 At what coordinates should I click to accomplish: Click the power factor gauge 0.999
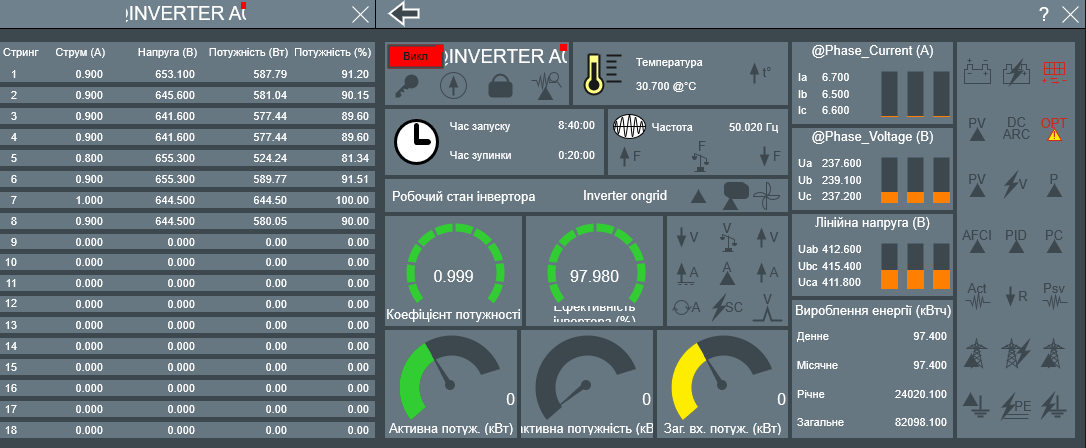tap(453, 272)
